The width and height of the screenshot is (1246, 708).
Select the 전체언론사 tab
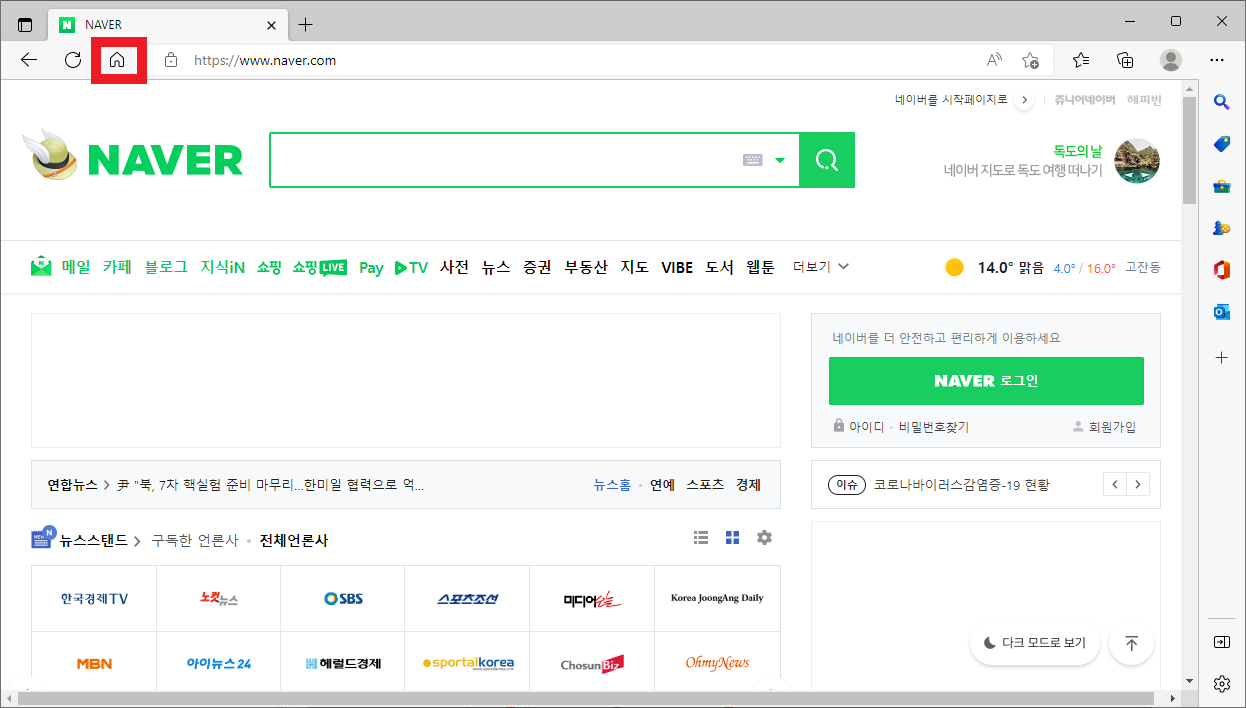tap(294, 540)
